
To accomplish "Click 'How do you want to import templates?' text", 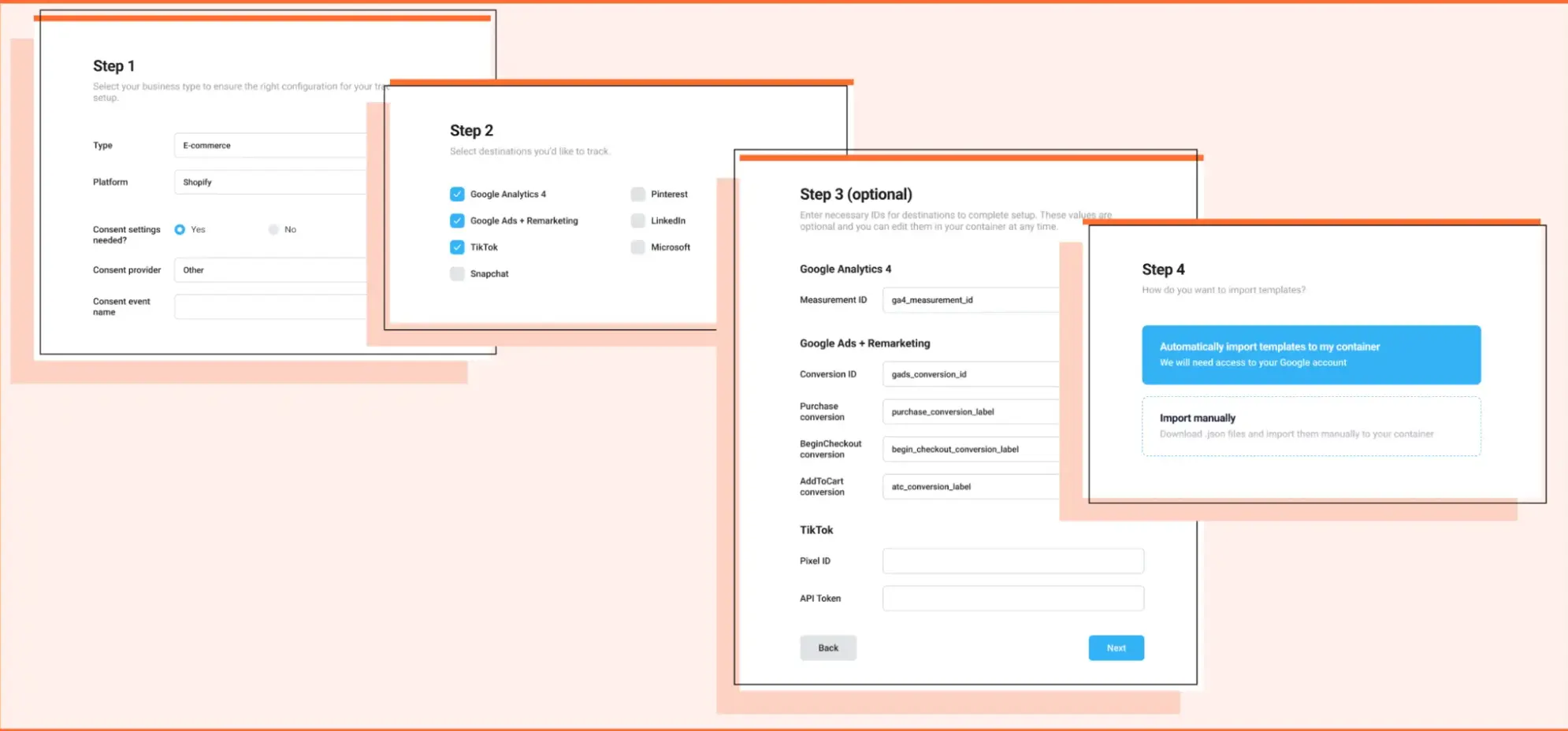I will pyautogui.click(x=1224, y=290).
